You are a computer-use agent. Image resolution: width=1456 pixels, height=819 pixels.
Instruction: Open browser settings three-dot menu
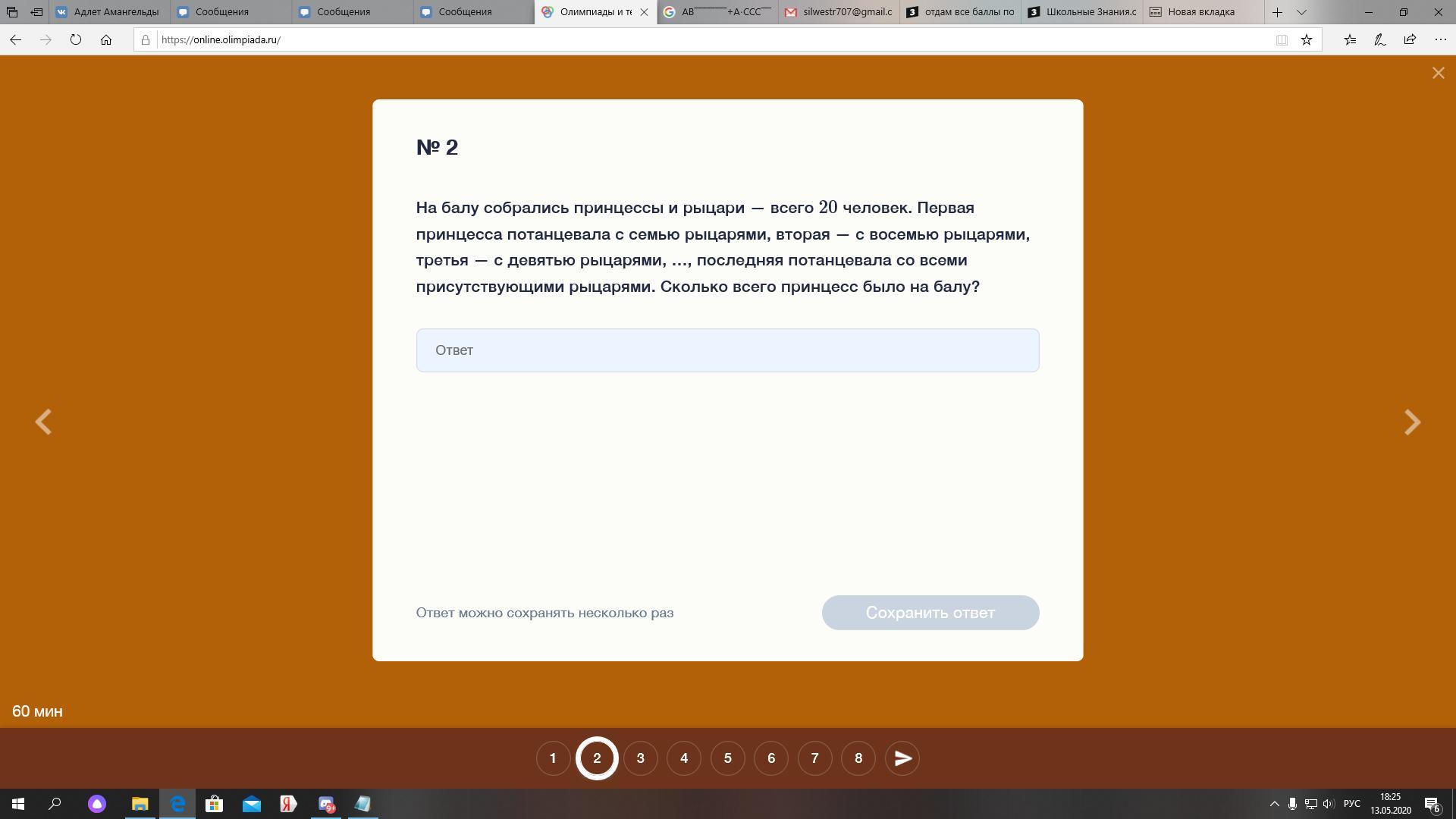click(1440, 39)
